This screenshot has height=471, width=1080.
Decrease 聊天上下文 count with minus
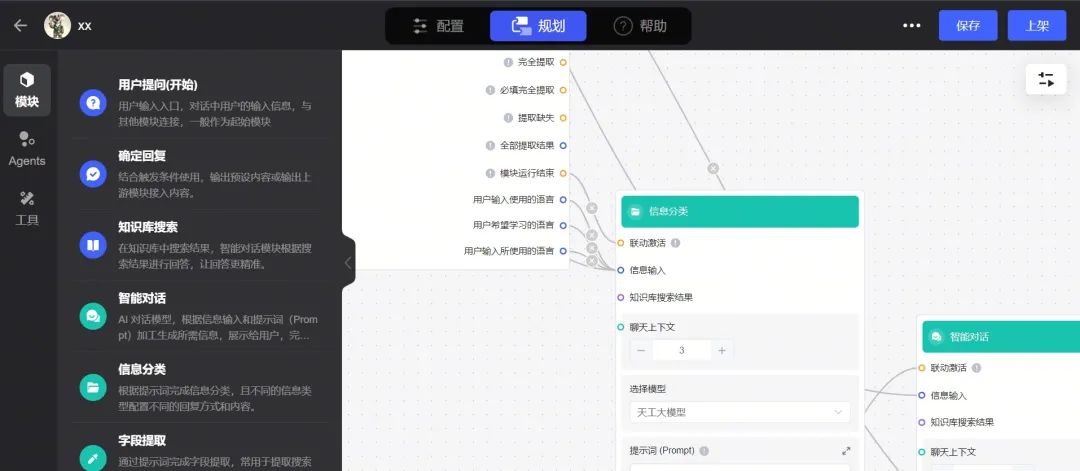click(641, 350)
